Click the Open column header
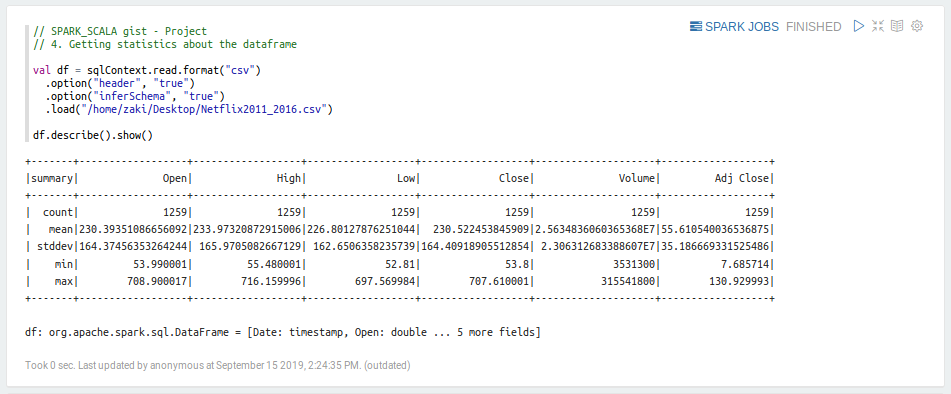 175,178
